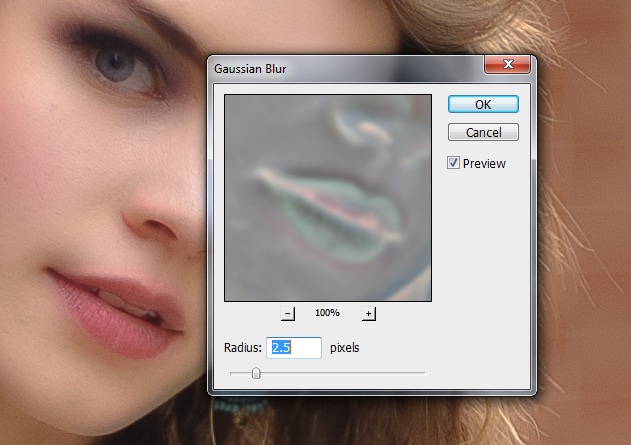Click the blurred lips preview thumbnail
631x445 pixels.
click(328, 198)
